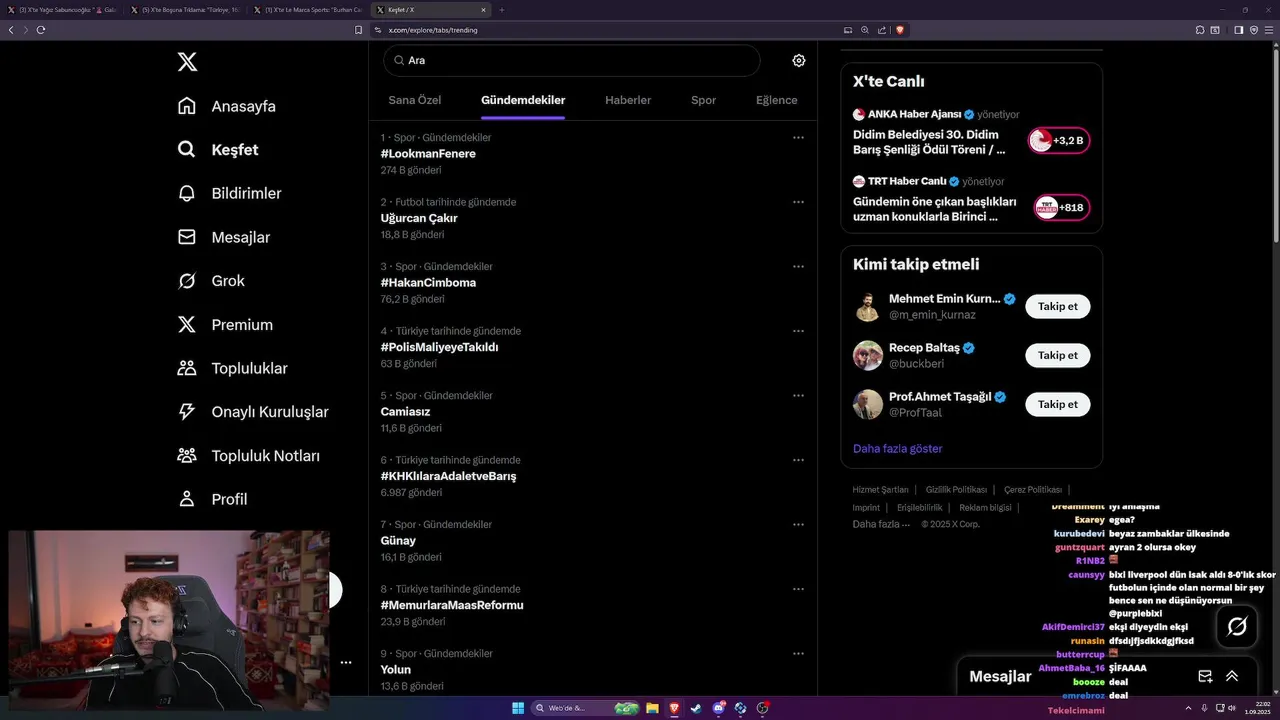Open Bildirimler notifications
This screenshot has height=720, width=1280.
point(229,193)
